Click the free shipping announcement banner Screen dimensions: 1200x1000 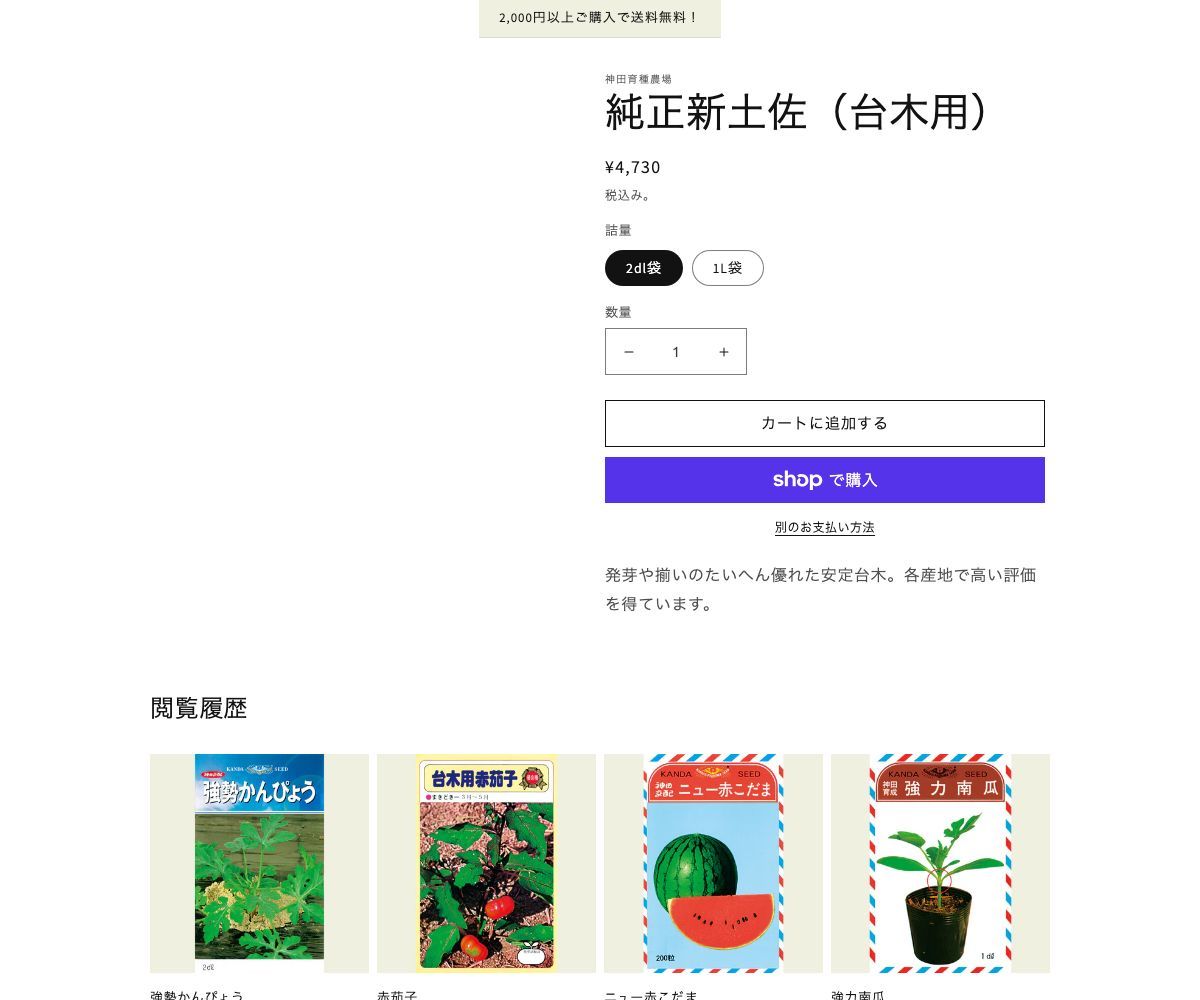tap(600, 18)
